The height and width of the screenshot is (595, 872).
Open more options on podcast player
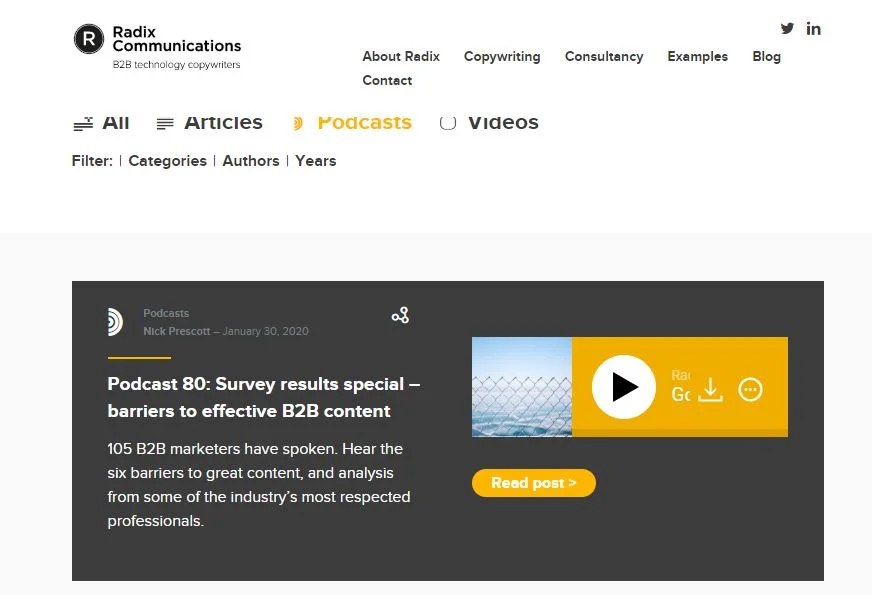(750, 389)
